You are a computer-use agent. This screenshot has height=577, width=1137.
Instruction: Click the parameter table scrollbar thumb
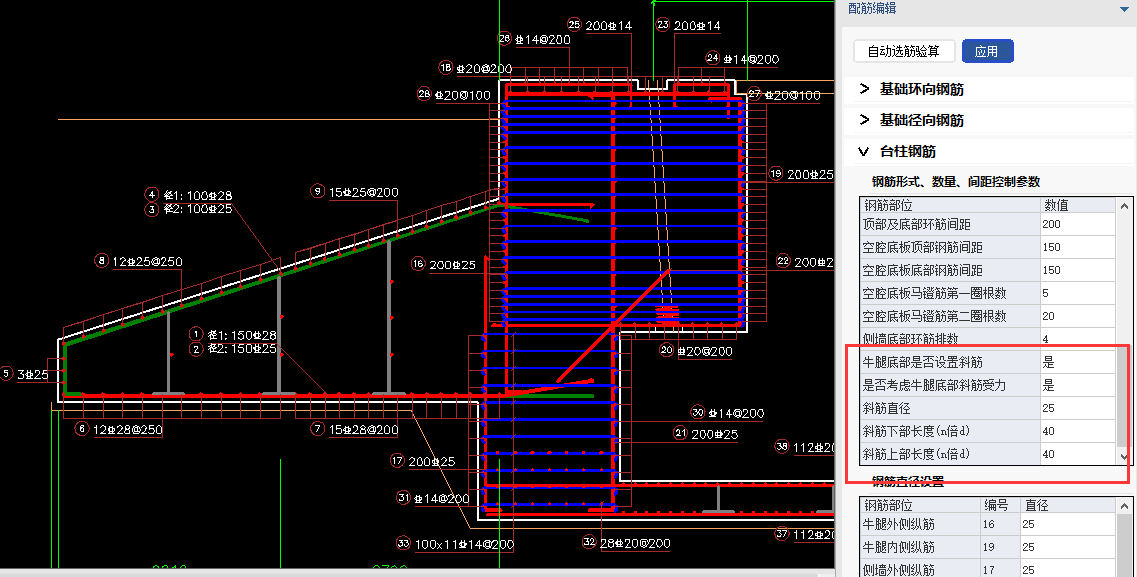1124,400
